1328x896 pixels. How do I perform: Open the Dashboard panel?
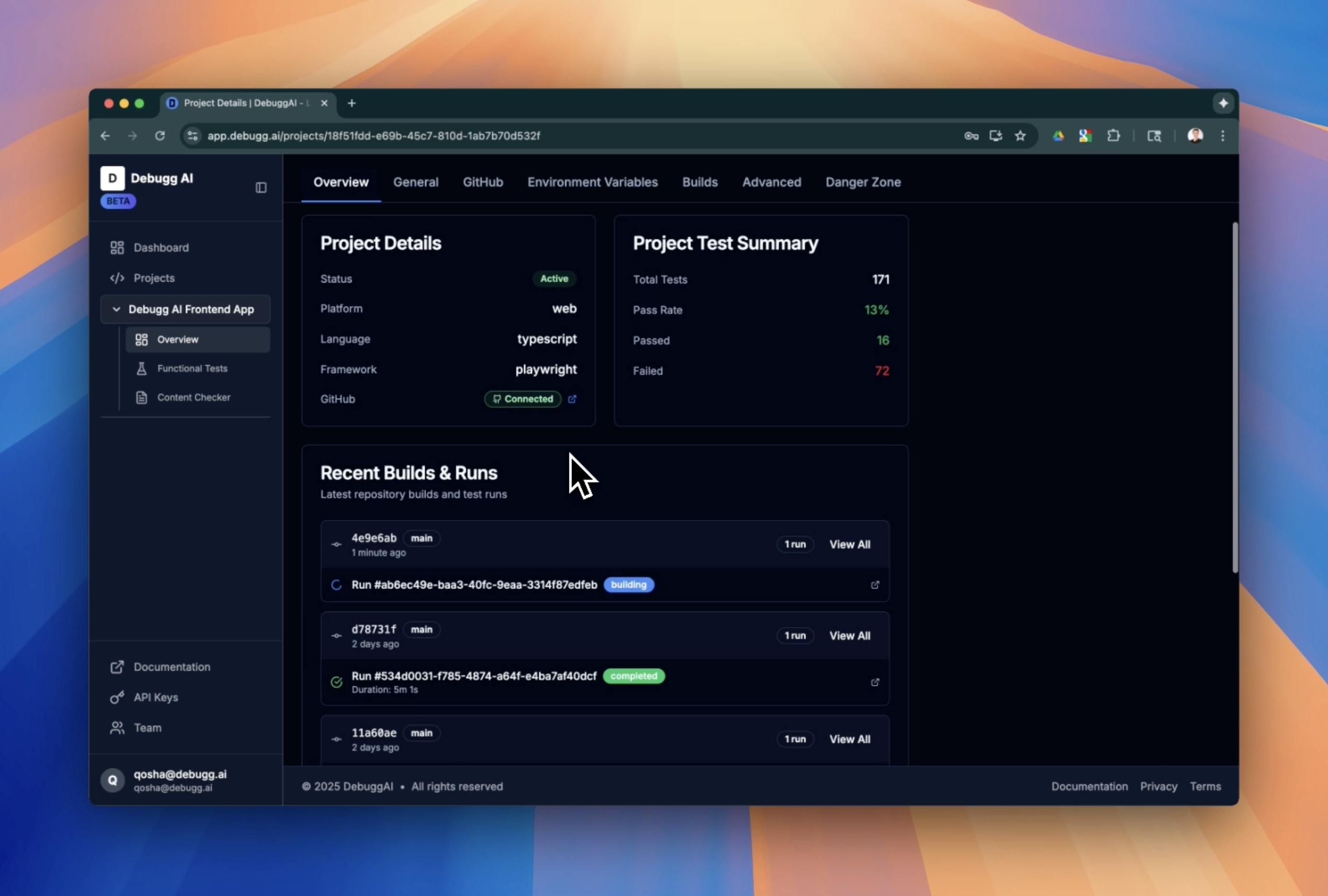tap(161, 248)
